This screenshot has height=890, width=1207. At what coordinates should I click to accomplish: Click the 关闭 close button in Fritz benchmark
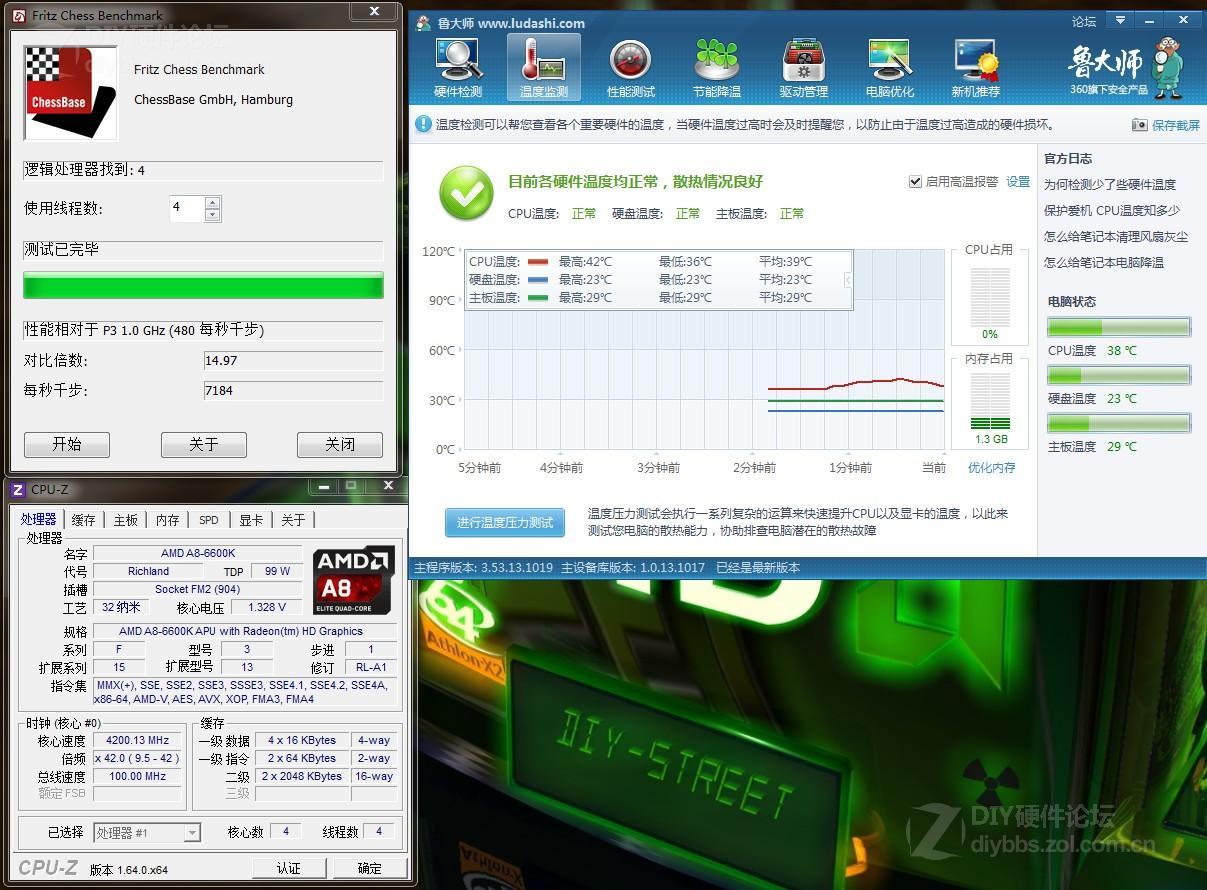pos(340,444)
